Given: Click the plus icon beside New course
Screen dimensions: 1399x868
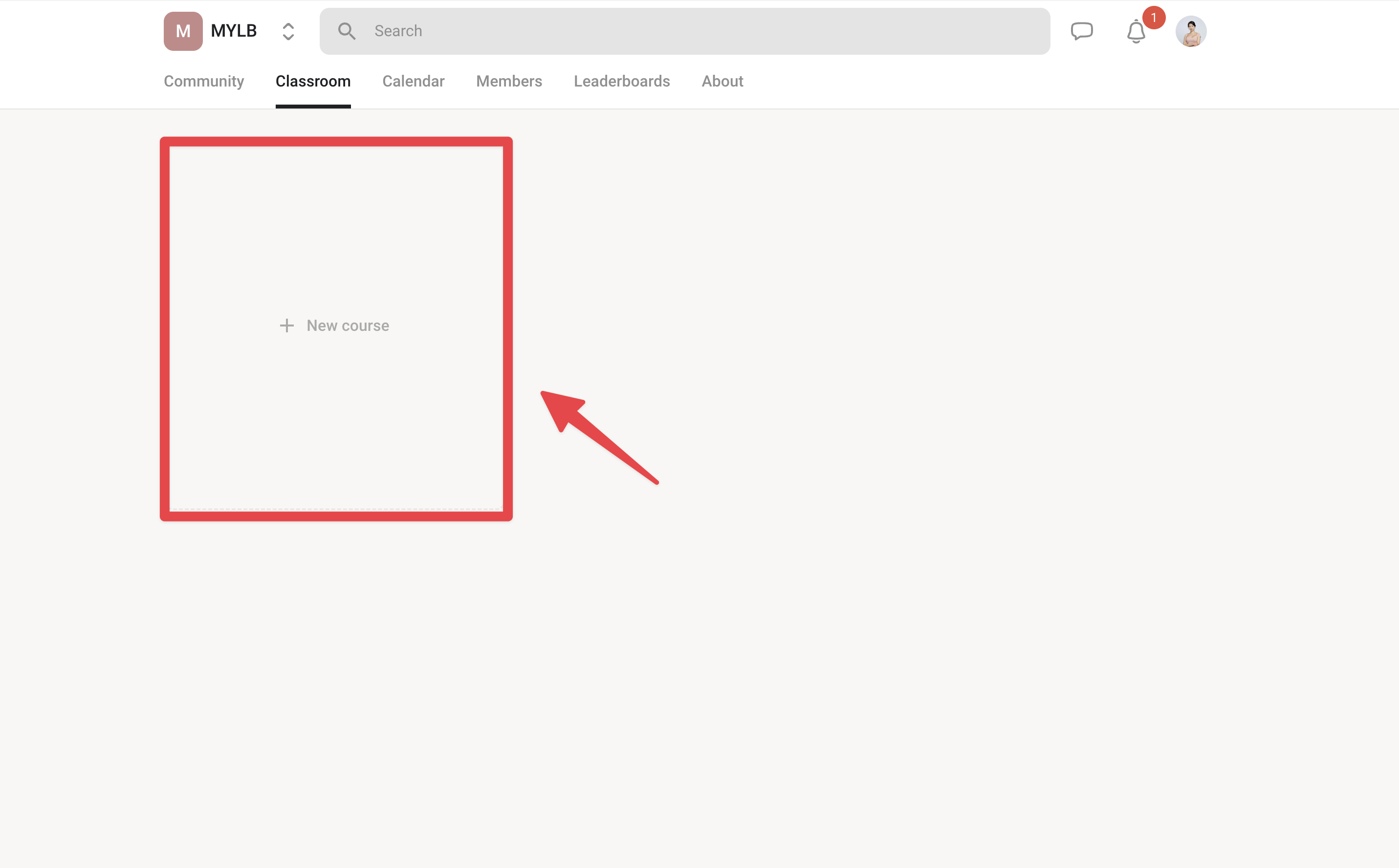Looking at the screenshot, I should click(286, 325).
